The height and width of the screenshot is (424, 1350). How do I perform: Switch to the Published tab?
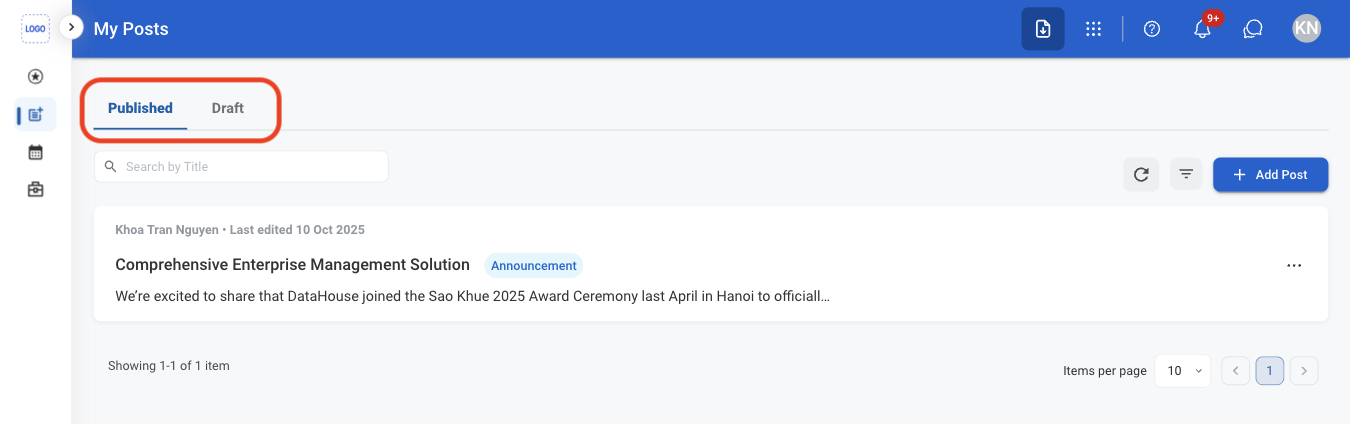click(x=140, y=108)
